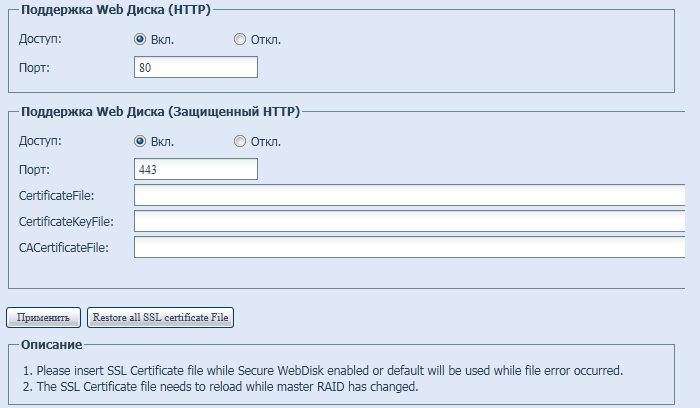
Task: Click the CACertificateFile: label text
Action: [x=63, y=247]
